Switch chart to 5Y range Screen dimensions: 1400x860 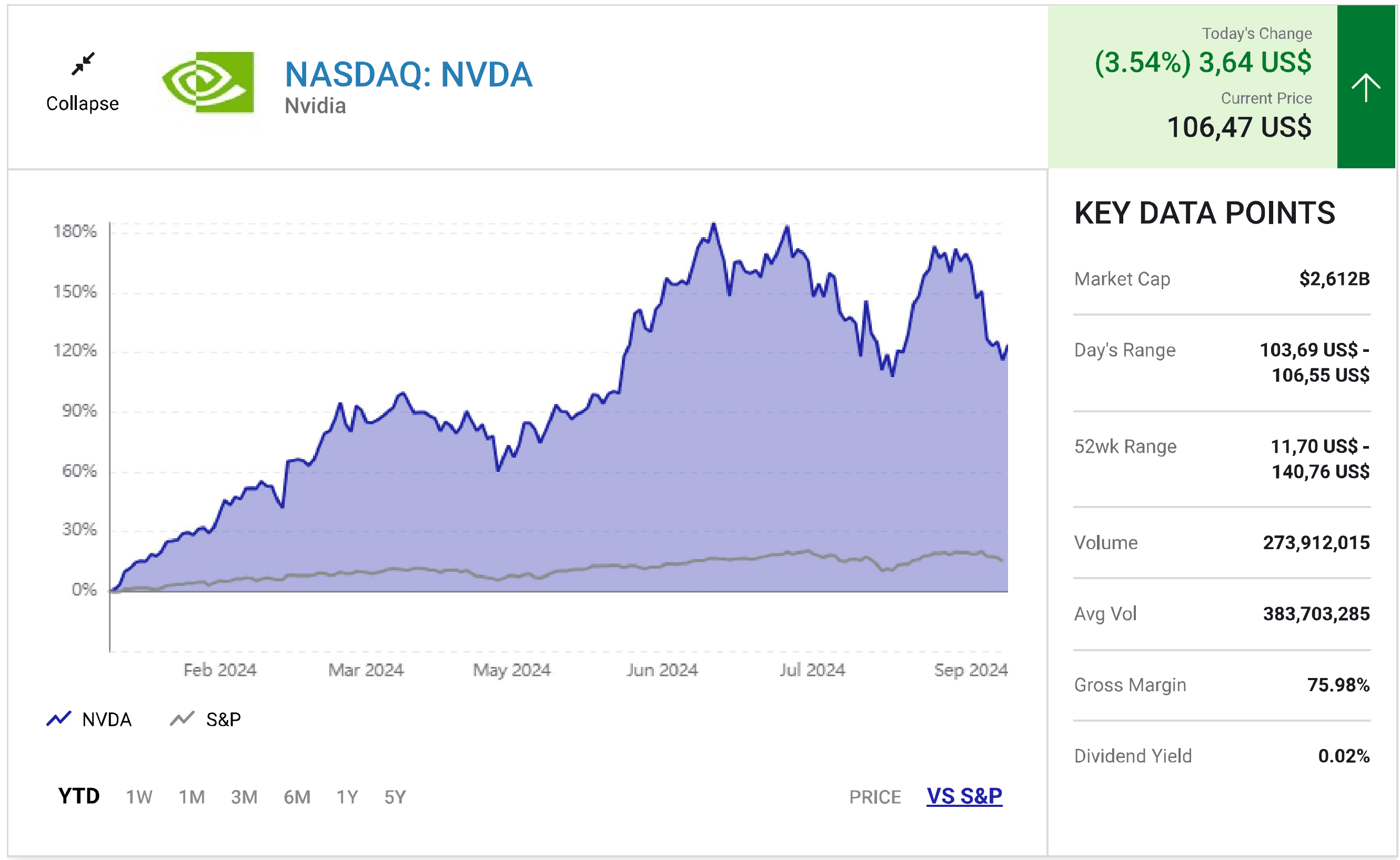395,797
